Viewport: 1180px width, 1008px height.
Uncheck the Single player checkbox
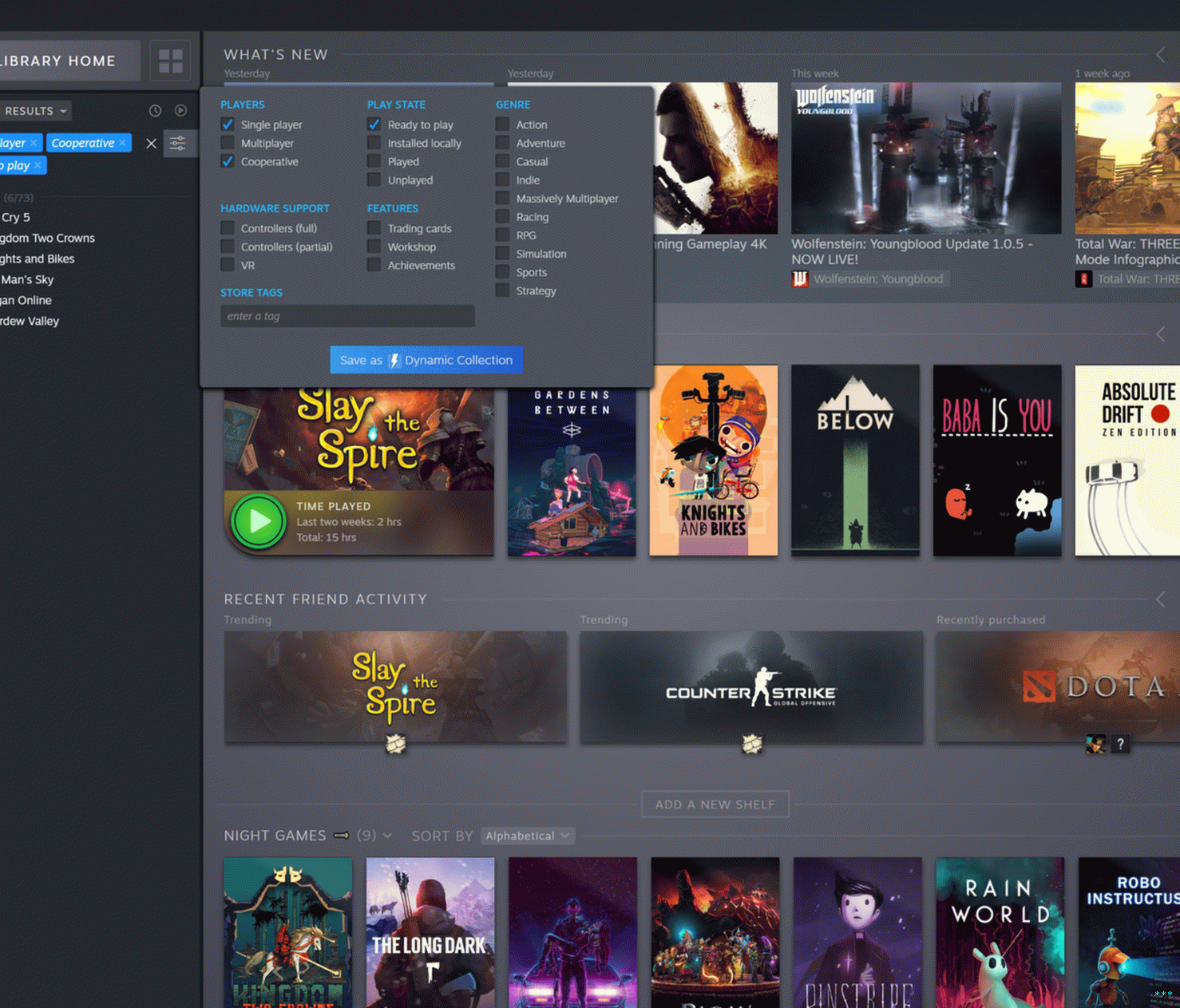tap(228, 125)
